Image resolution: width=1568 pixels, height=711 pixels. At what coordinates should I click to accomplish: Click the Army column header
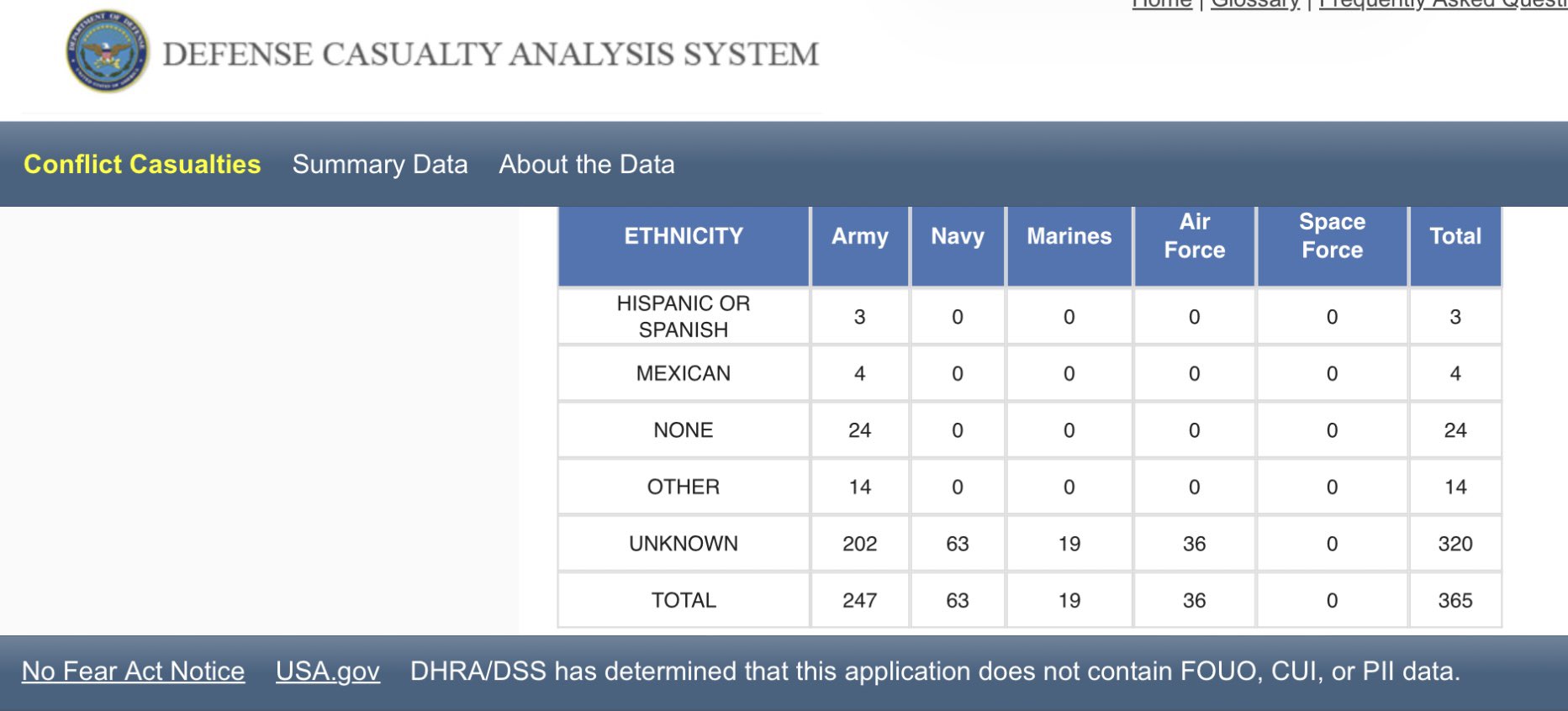coord(859,236)
